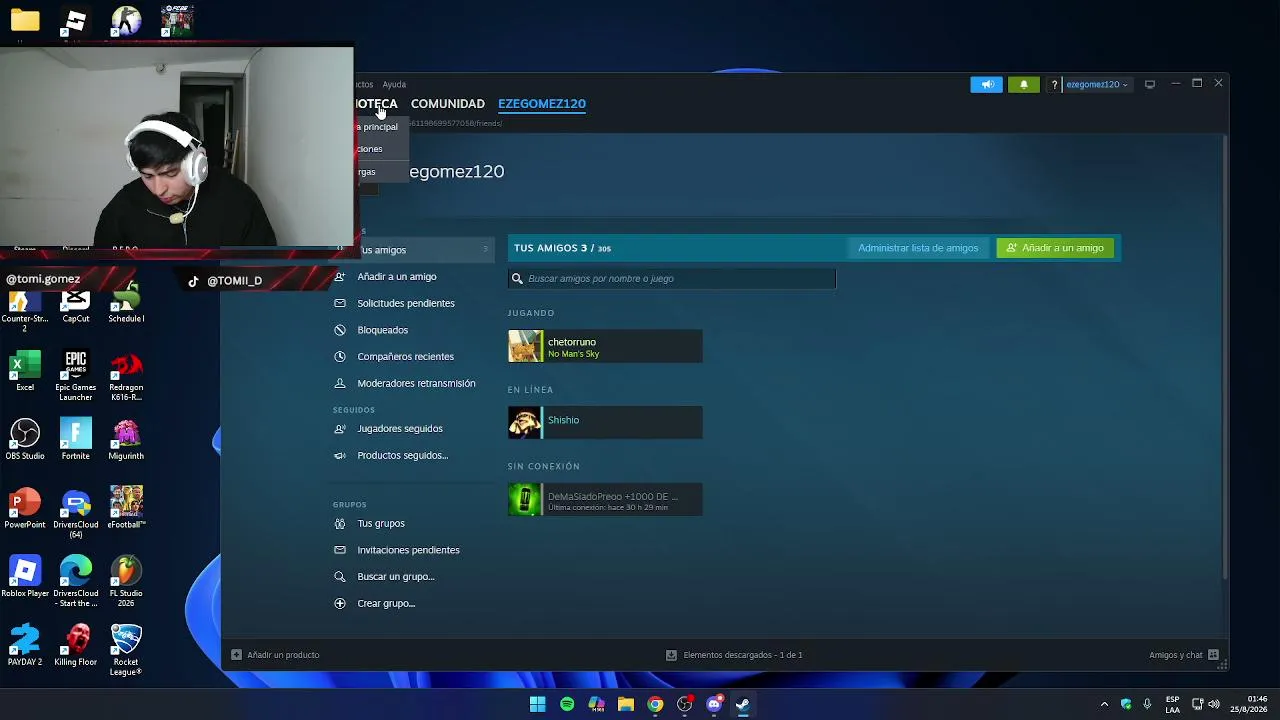Open Discord from the taskbar
The image size is (1280, 720).
[x=714, y=705]
